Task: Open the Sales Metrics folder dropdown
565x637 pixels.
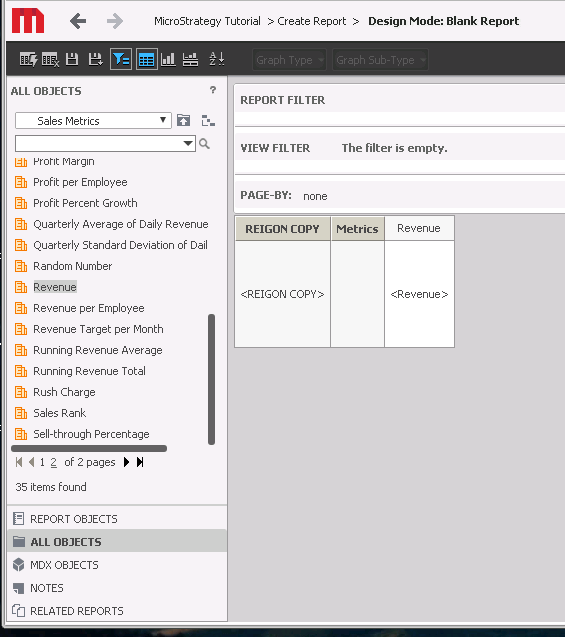Action: [x=93, y=121]
